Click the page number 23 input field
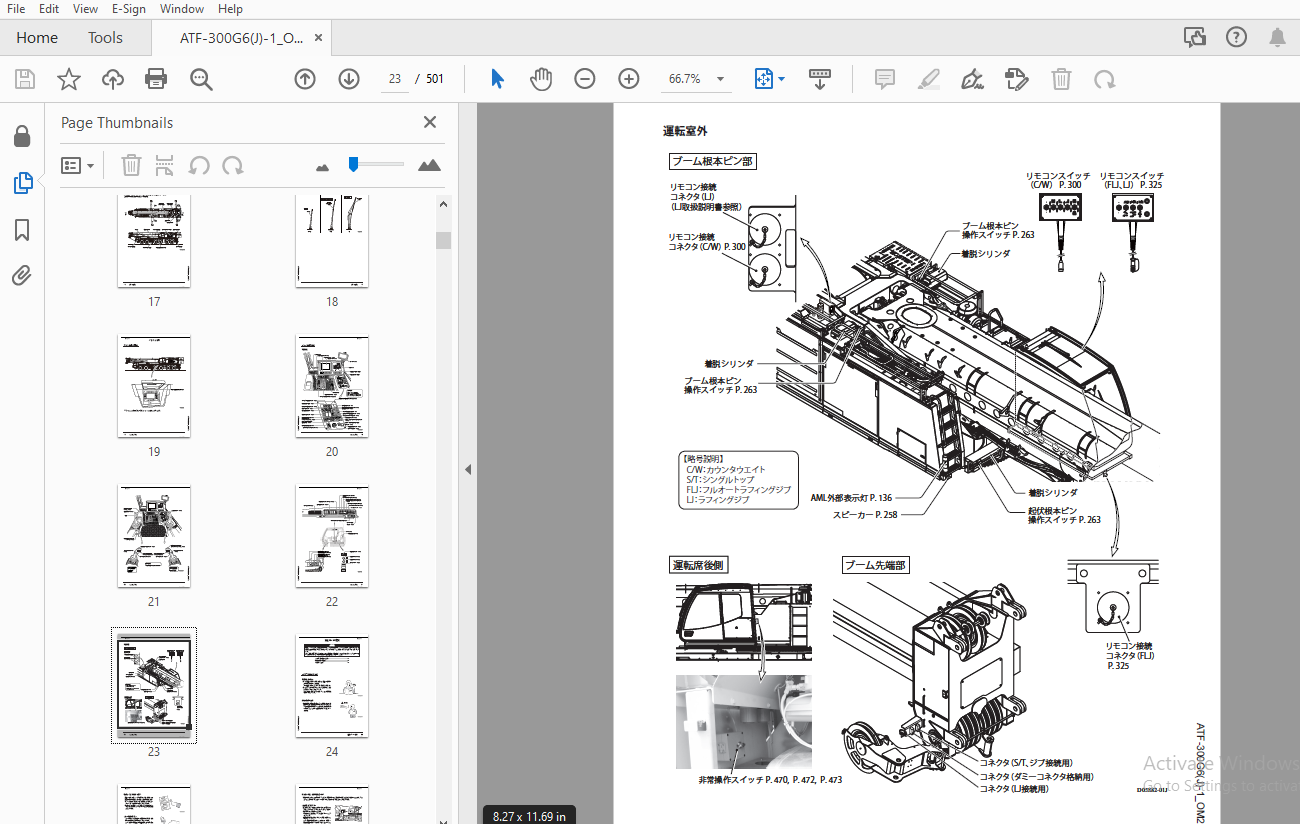Screen dimensions: 1300x824 [395, 79]
